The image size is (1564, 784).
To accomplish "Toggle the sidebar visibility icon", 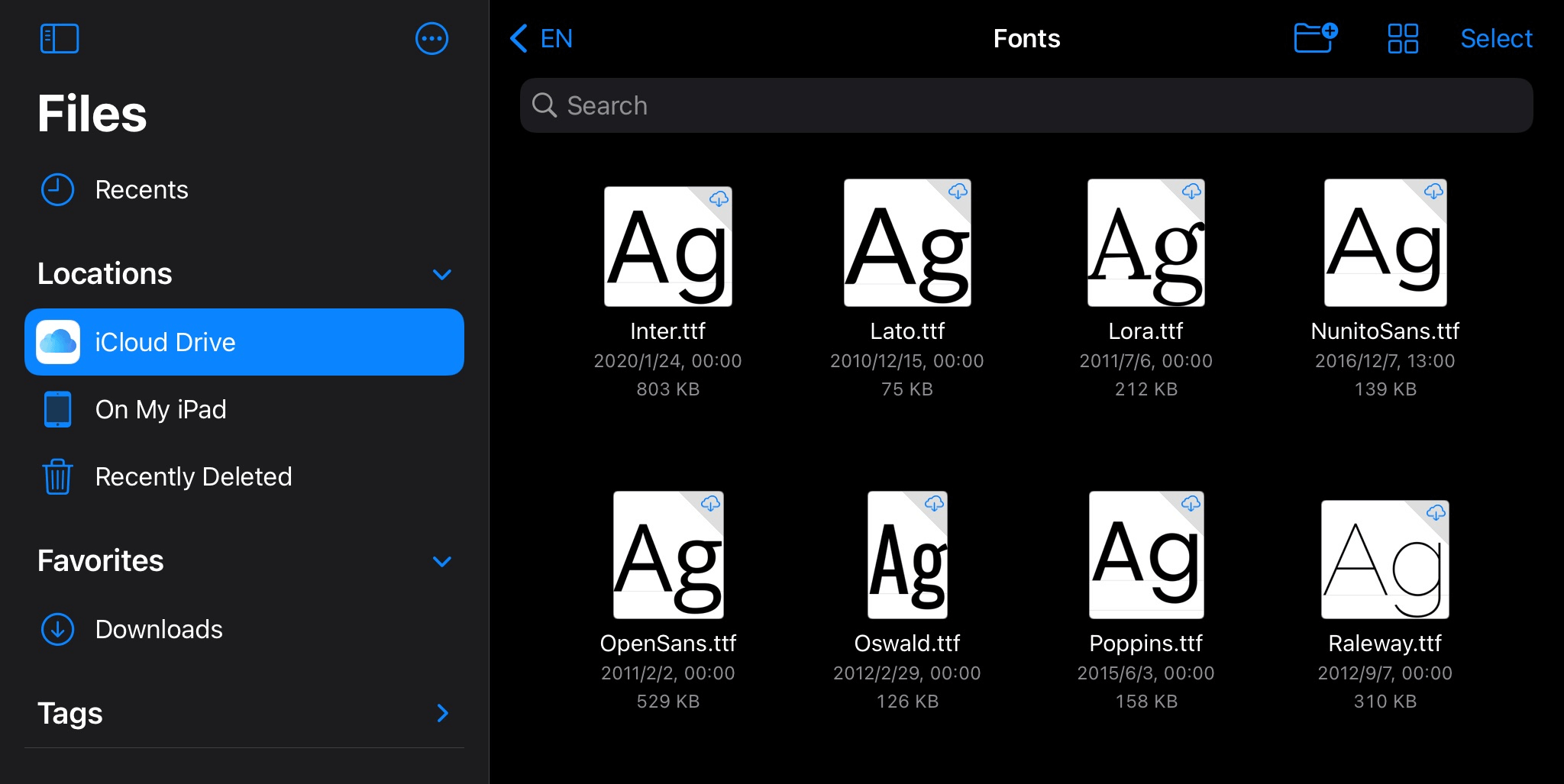I will (x=60, y=38).
